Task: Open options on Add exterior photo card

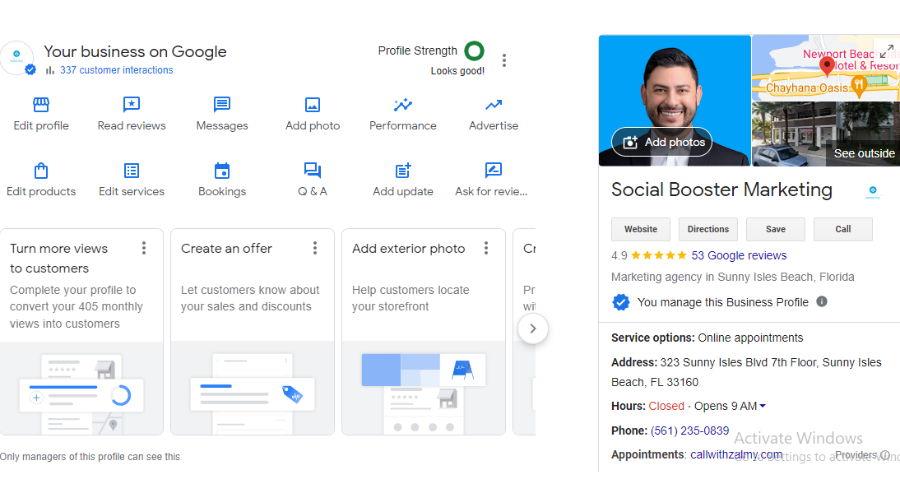Action: point(486,248)
